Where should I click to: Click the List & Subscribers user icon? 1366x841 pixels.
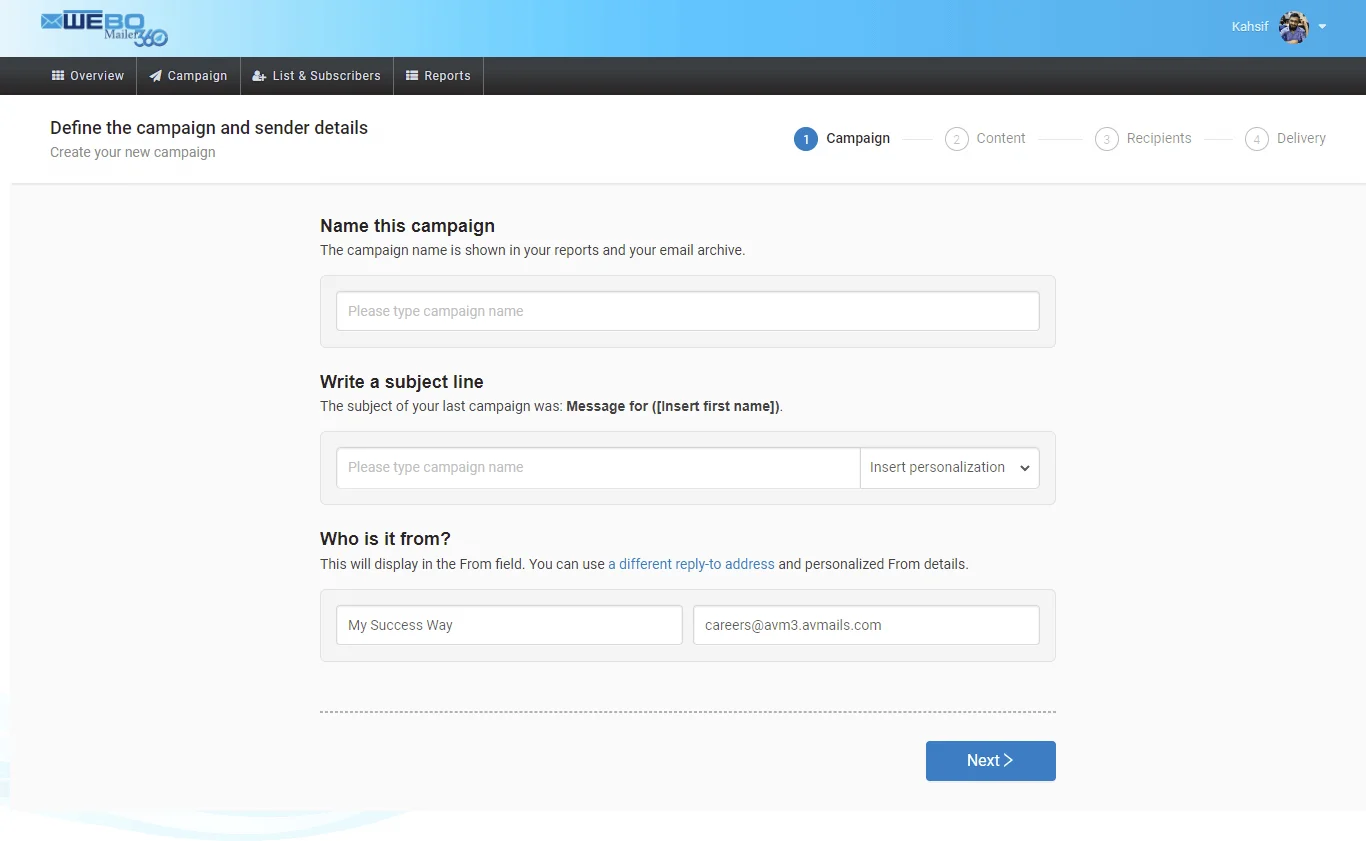(x=259, y=76)
